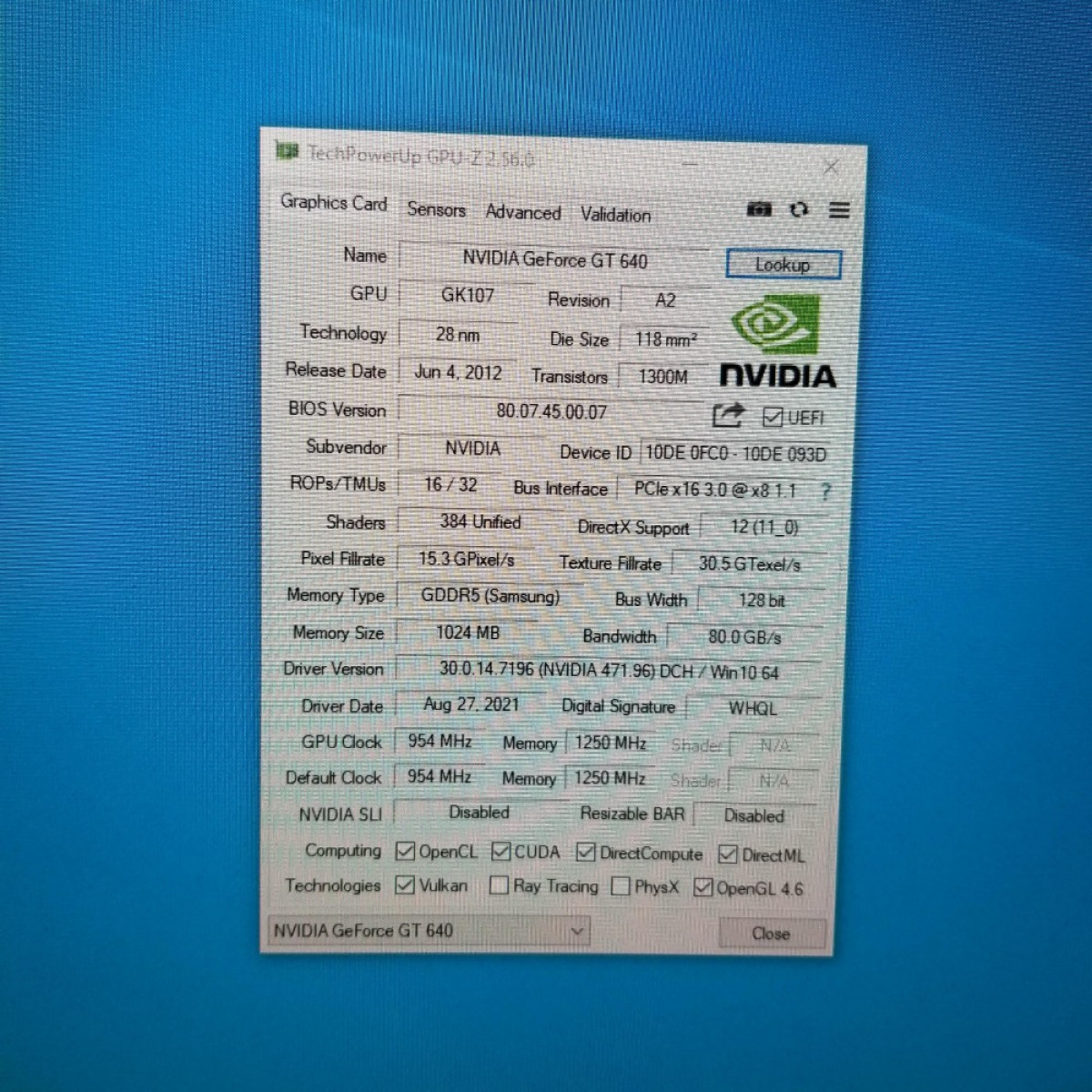1092x1092 pixels.
Task: Click the GPU Clock 954 MHz value
Action: (x=440, y=741)
